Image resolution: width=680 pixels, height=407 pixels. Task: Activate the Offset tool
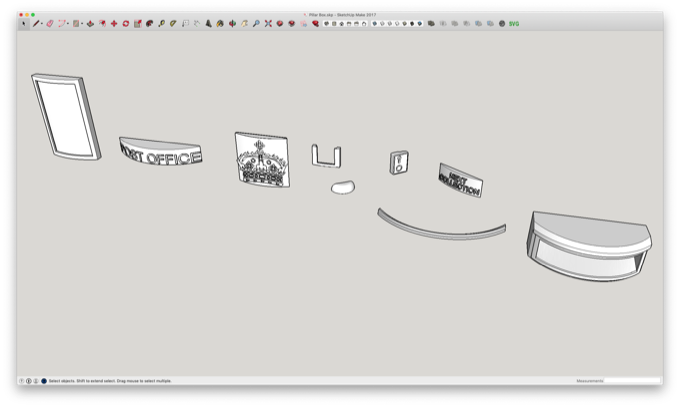[x=102, y=24]
